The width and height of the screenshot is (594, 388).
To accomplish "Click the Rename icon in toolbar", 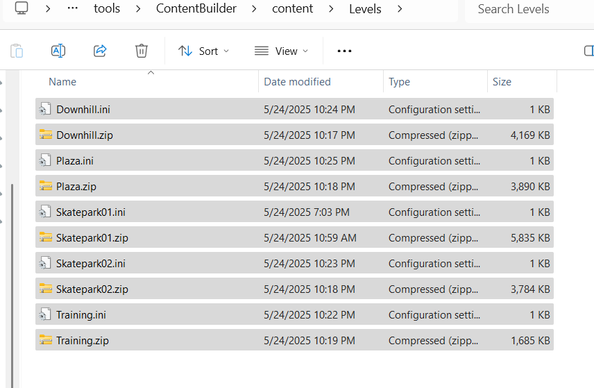I will (x=58, y=51).
